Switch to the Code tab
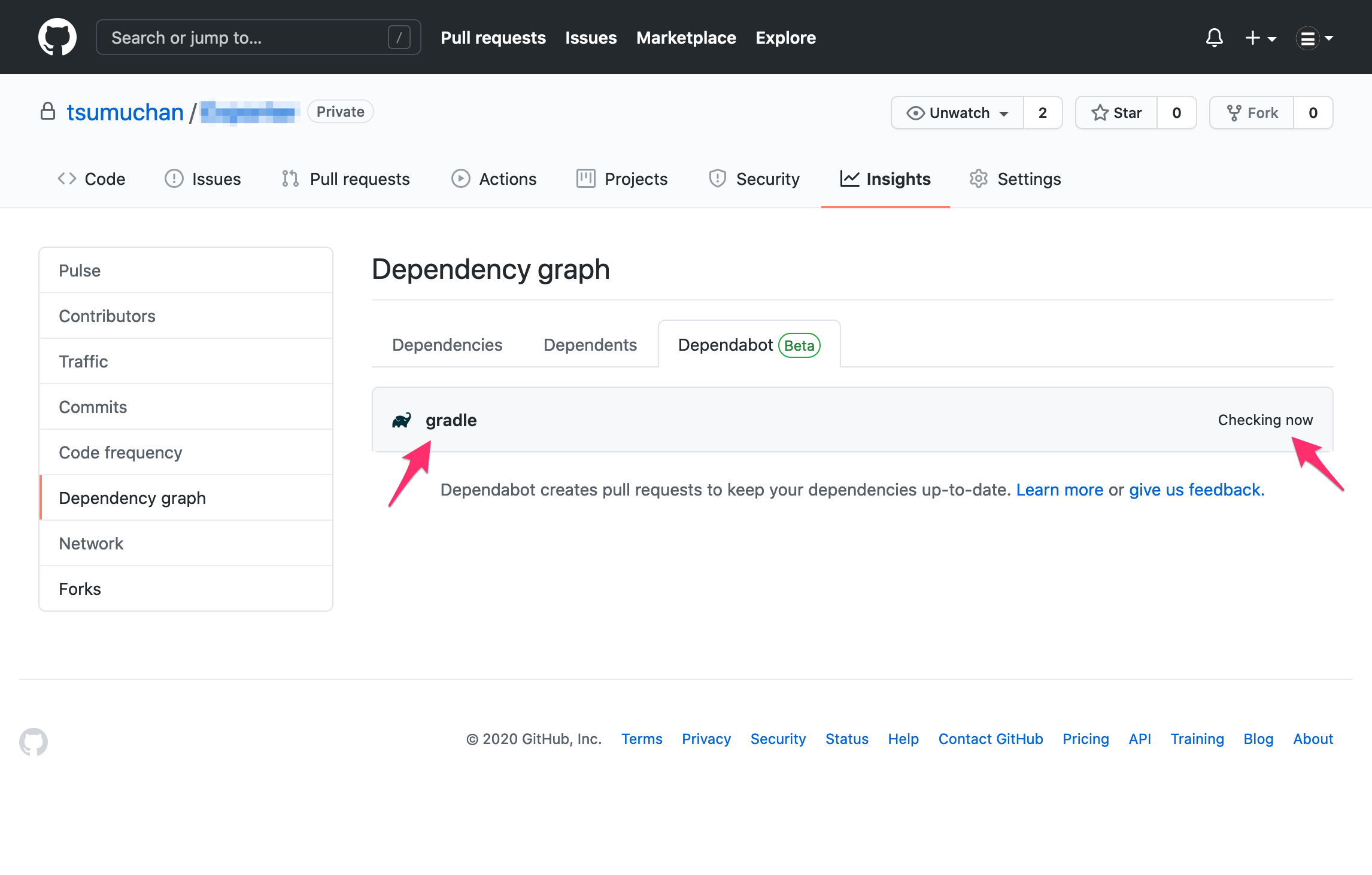 [92, 178]
